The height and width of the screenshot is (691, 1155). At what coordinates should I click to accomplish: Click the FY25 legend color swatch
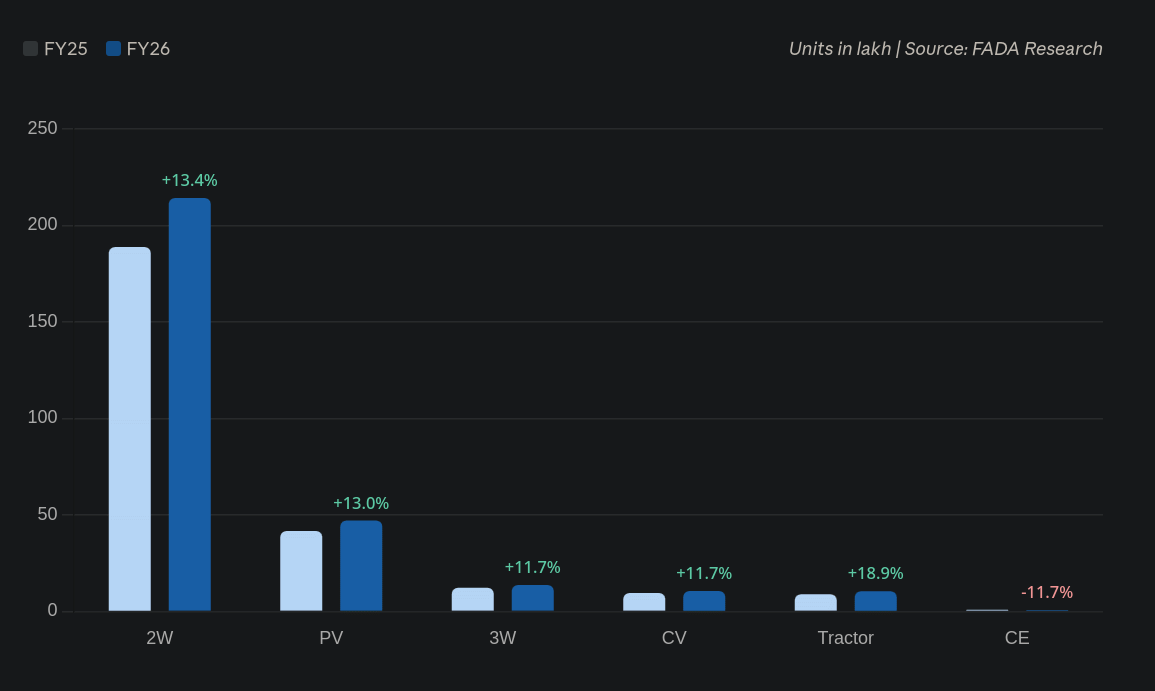[x=31, y=49]
